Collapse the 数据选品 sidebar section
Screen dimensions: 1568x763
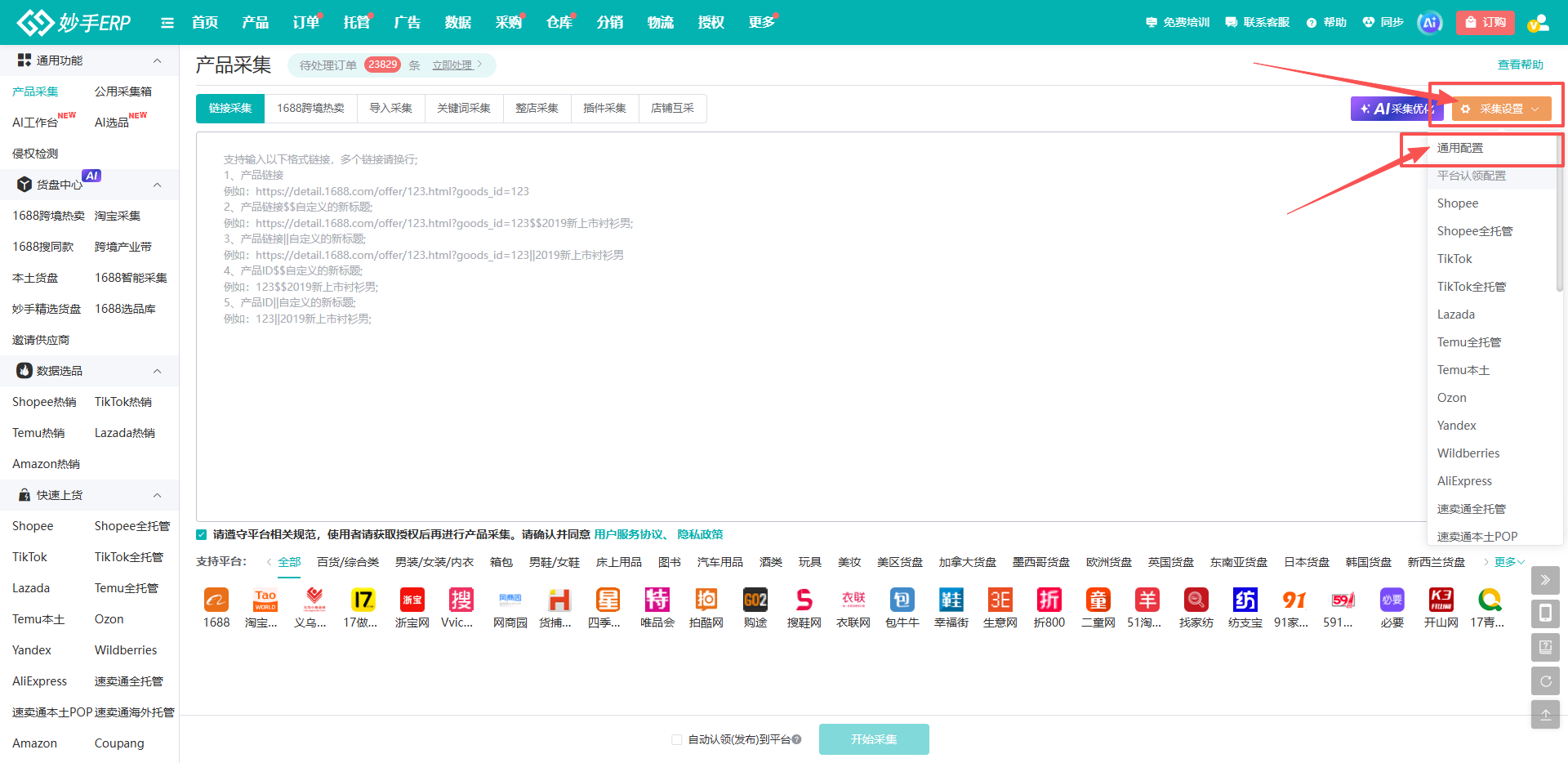pos(158,371)
